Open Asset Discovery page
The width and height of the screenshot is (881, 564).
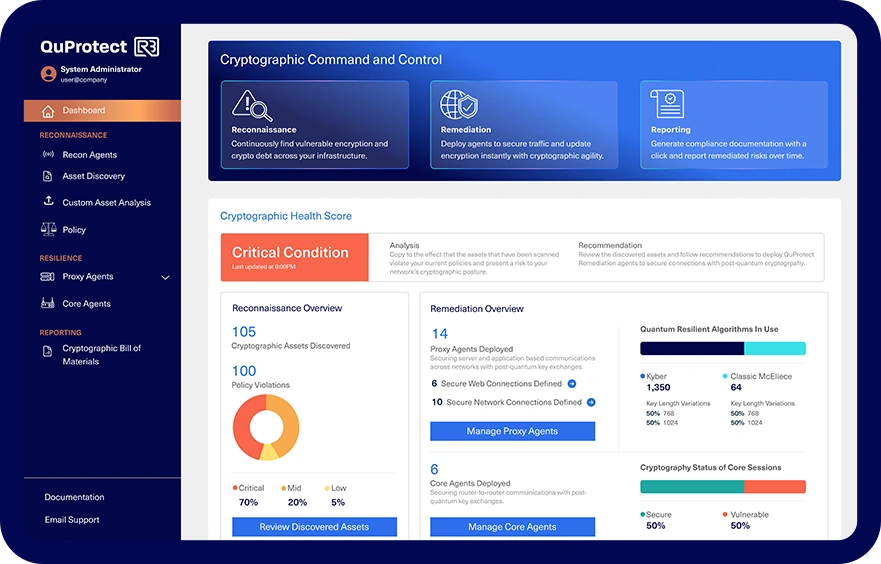coord(93,176)
